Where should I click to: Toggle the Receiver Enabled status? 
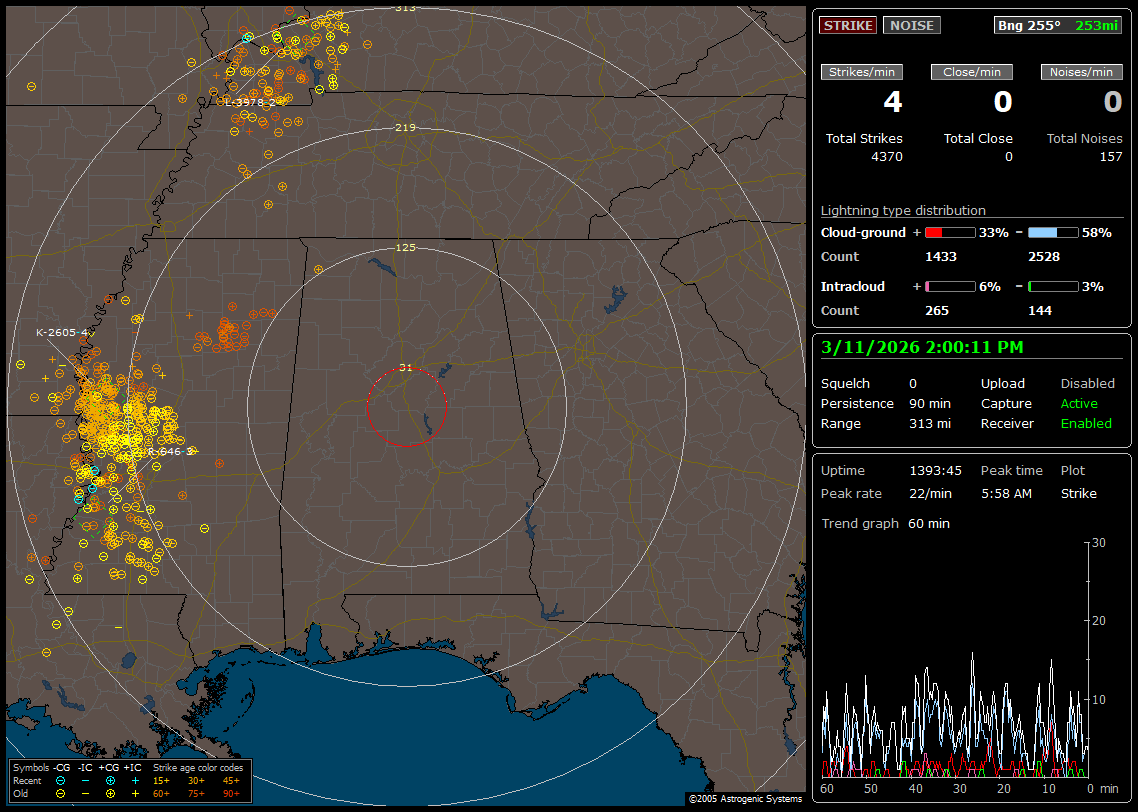point(1086,423)
